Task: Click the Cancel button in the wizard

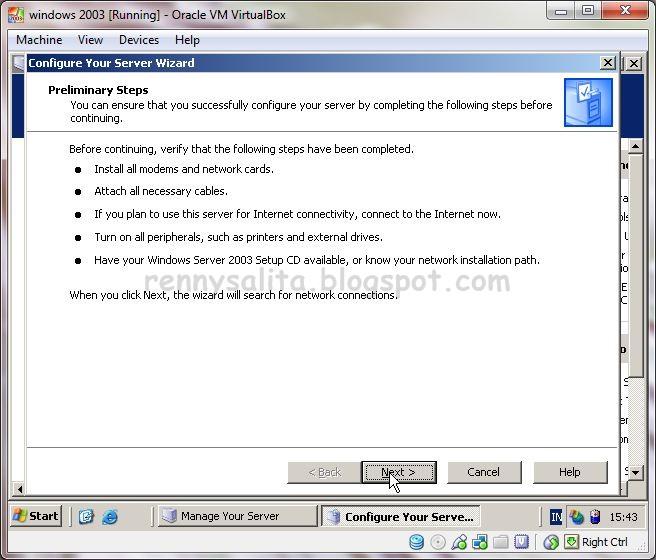Action: (x=484, y=472)
